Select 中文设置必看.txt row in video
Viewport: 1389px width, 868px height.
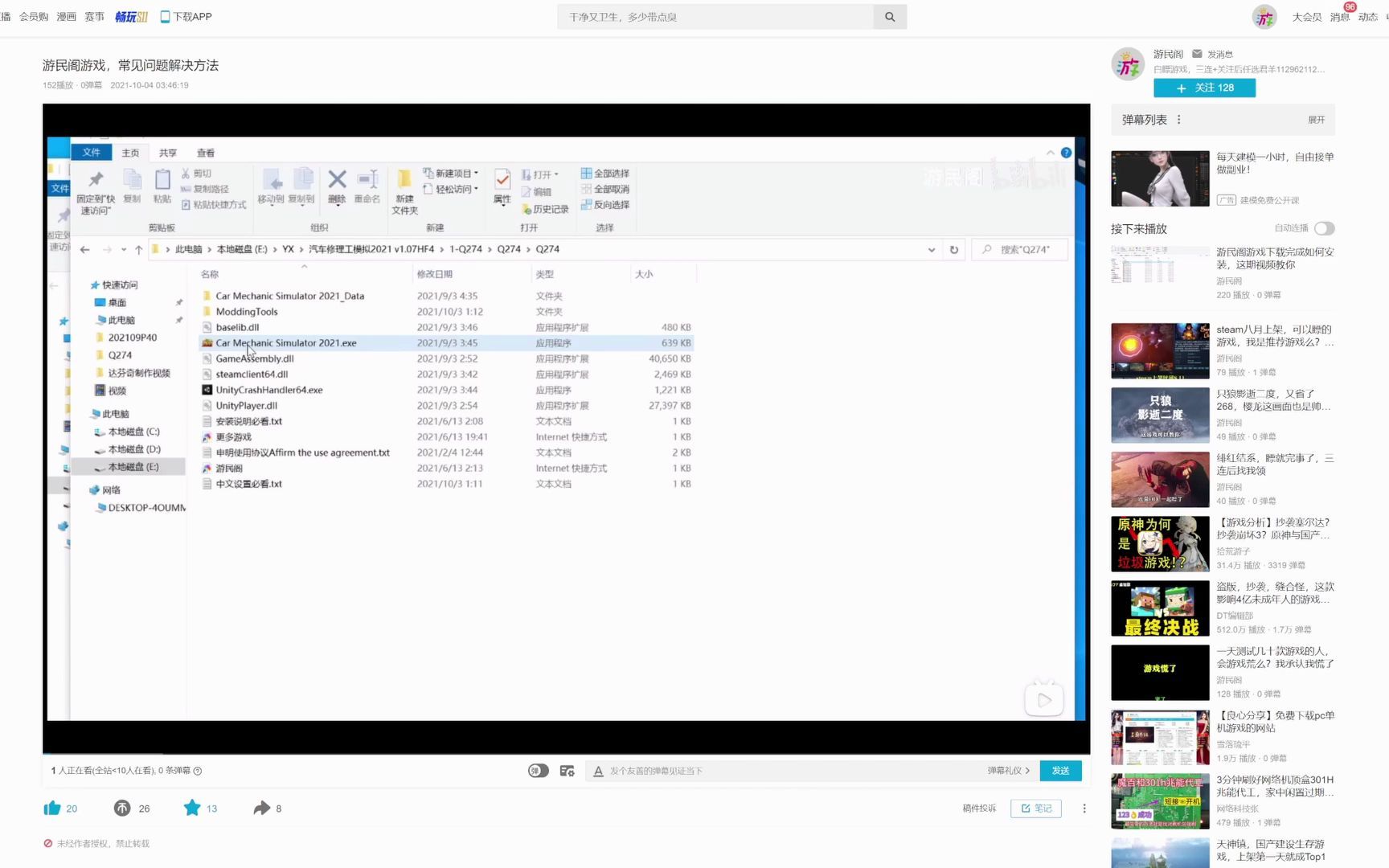coord(446,484)
